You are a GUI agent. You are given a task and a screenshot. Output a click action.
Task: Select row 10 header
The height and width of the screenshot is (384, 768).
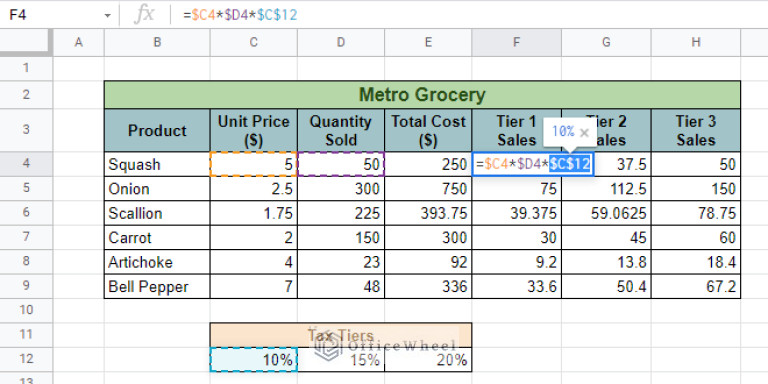(26, 311)
